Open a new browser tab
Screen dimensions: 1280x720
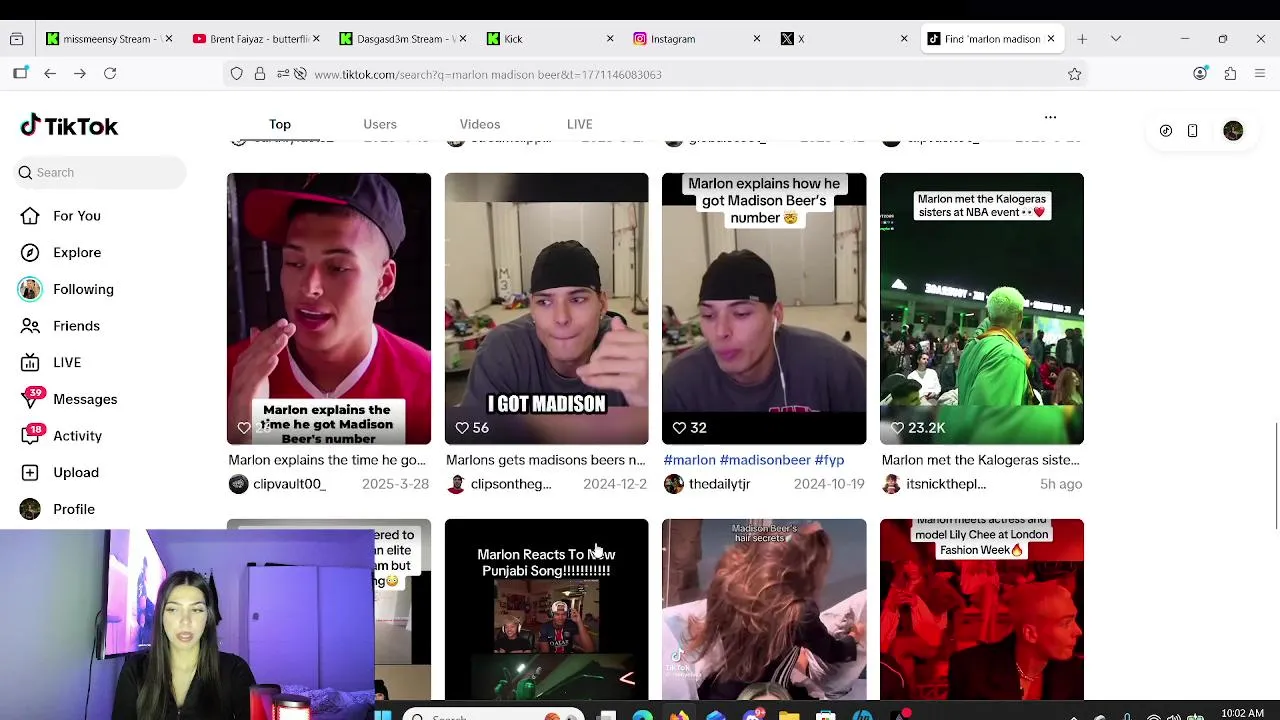(x=1082, y=38)
